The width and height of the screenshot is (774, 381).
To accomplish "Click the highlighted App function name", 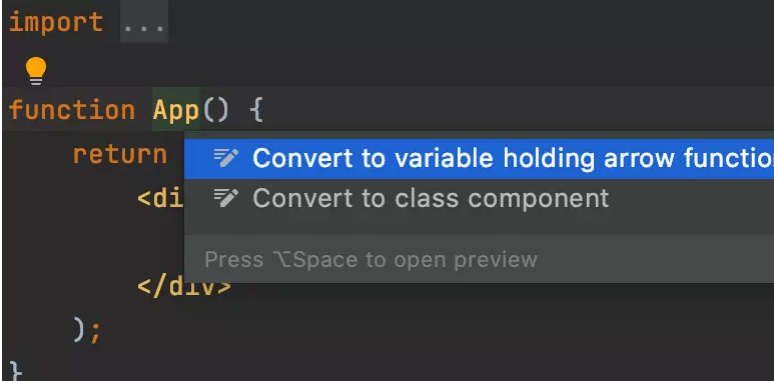I will point(176,110).
